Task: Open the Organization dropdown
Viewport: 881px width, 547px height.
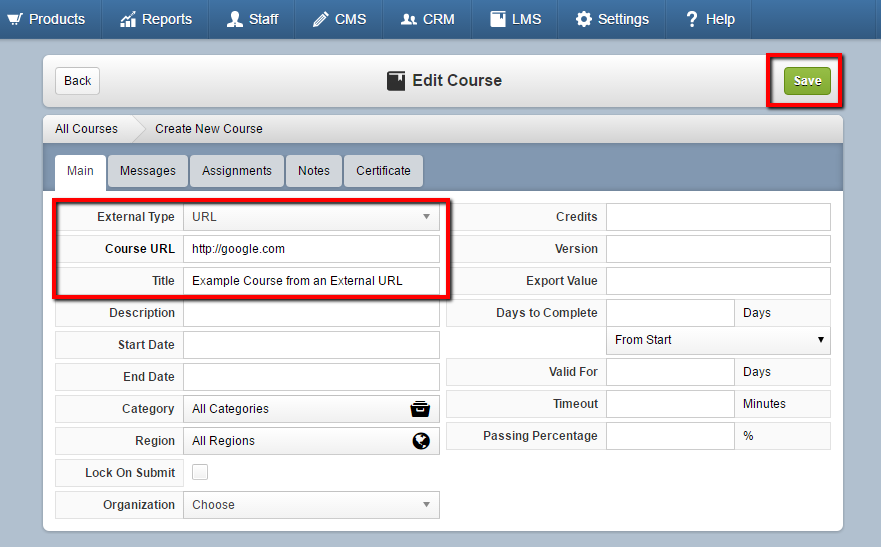Action: pyautogui.click(x=311, y=505)
